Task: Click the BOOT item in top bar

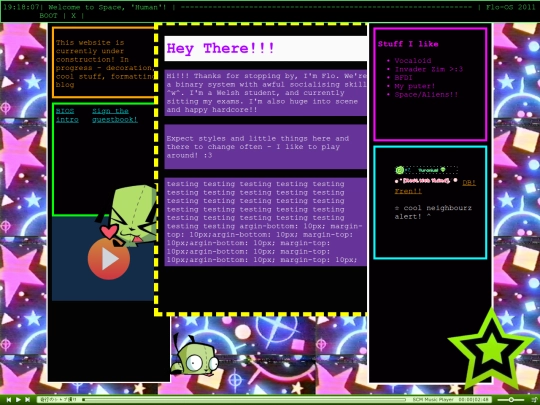Action: click(48, 15)
